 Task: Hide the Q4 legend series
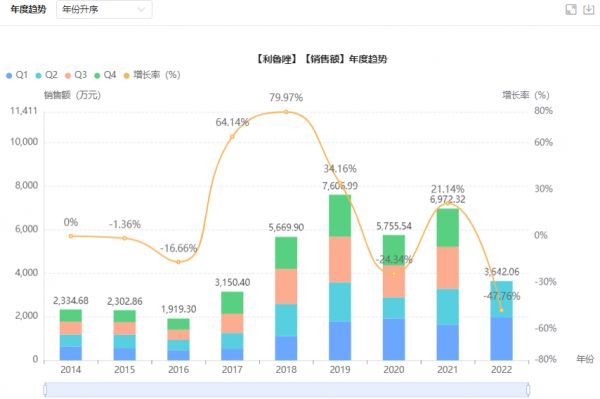(x=105, y=75)
